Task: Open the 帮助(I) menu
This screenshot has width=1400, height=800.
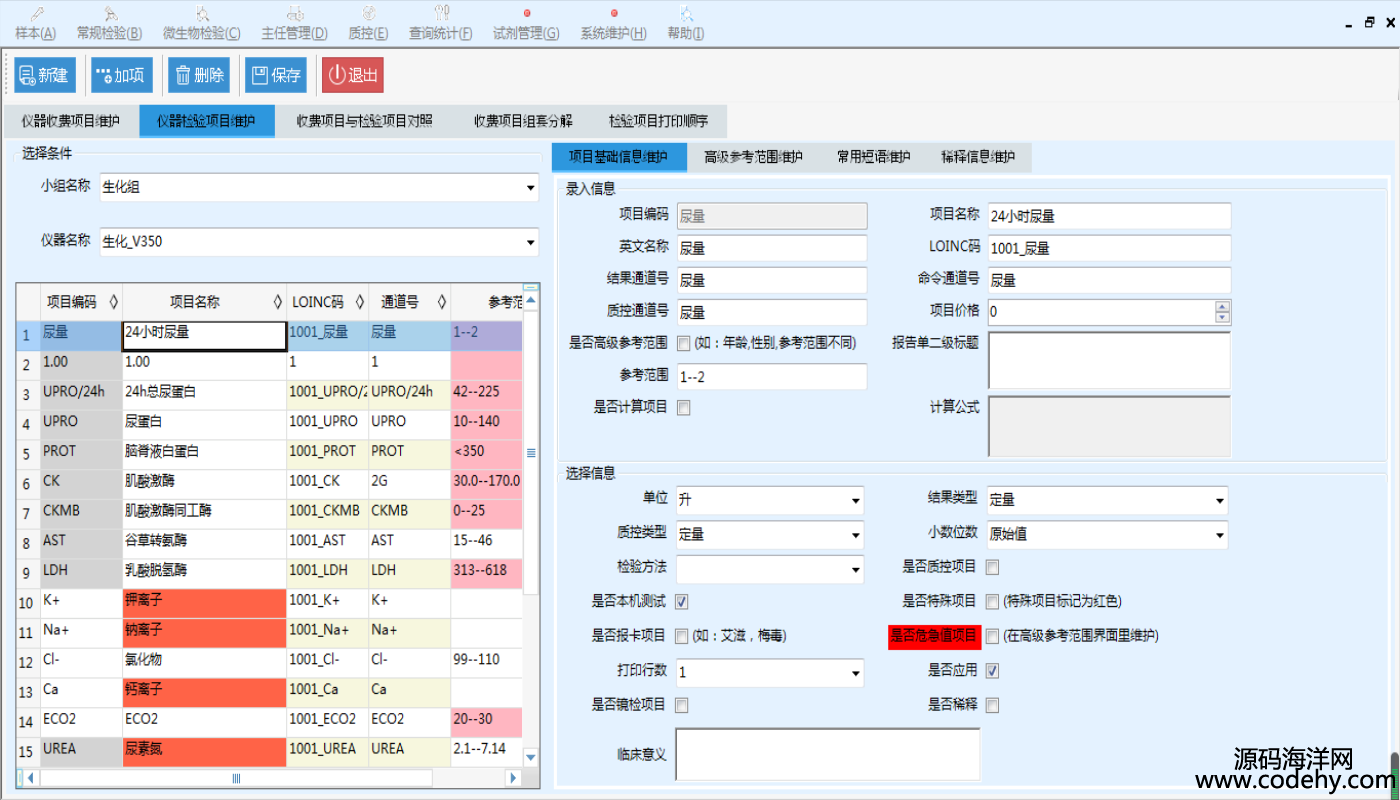Action: point(685,24)
